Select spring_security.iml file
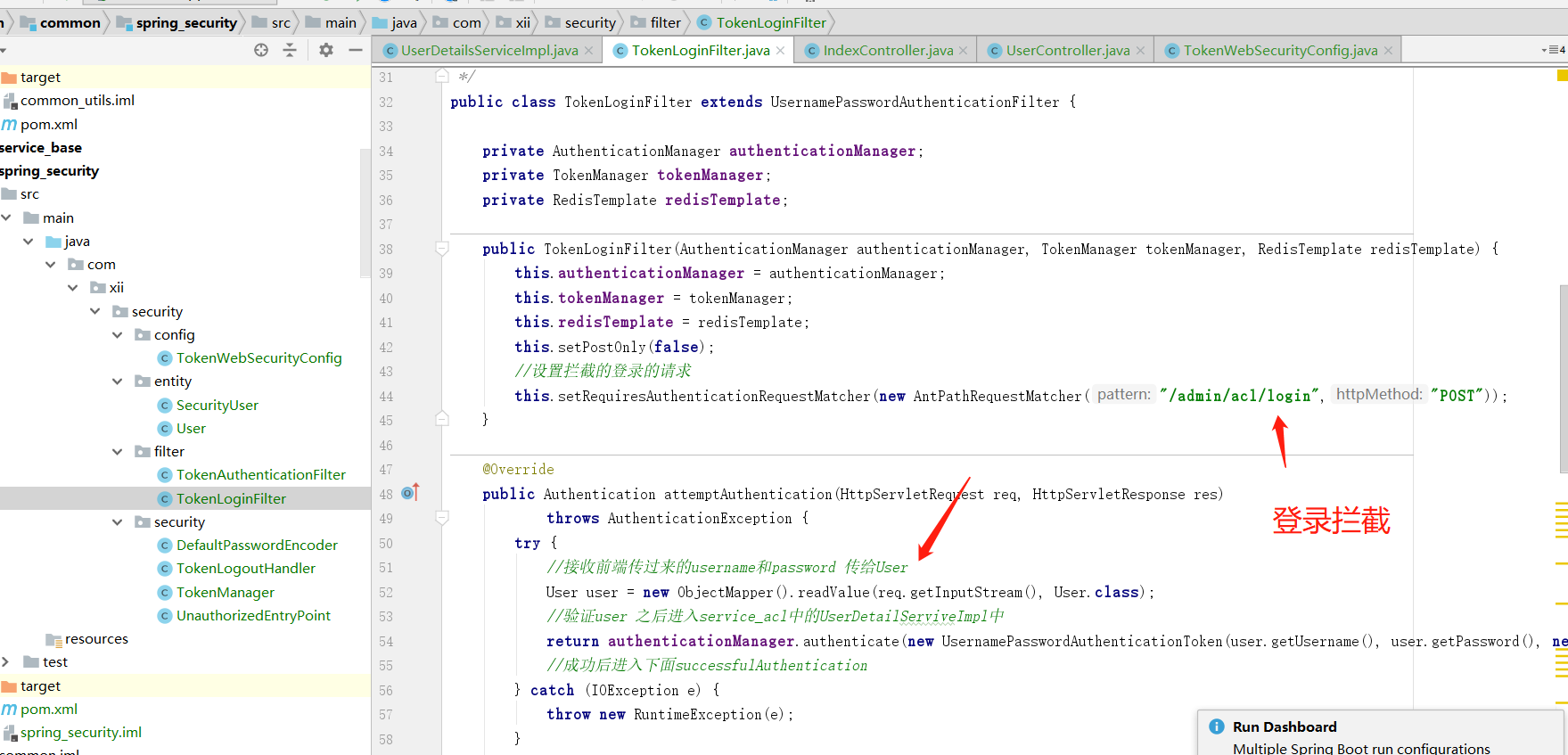 point(80,733)
